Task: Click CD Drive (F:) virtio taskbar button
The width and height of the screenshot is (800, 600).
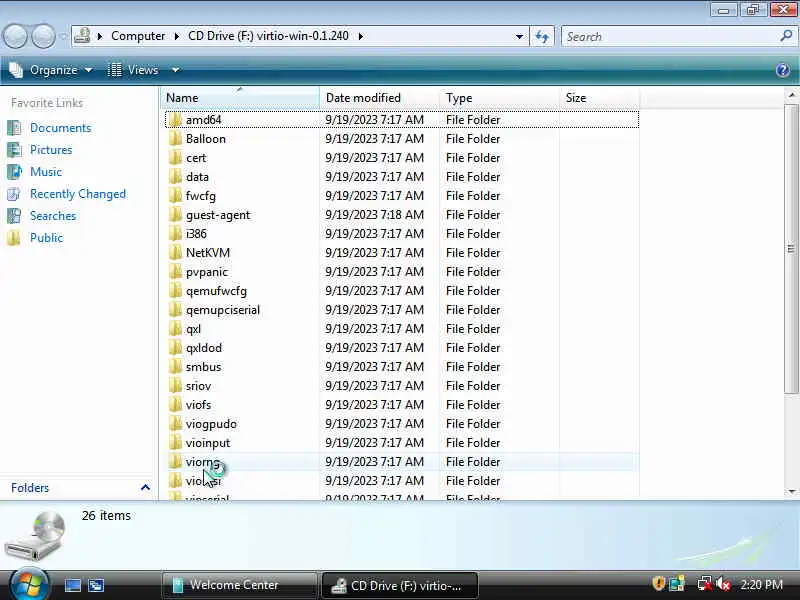Action: tap(400, 585)
